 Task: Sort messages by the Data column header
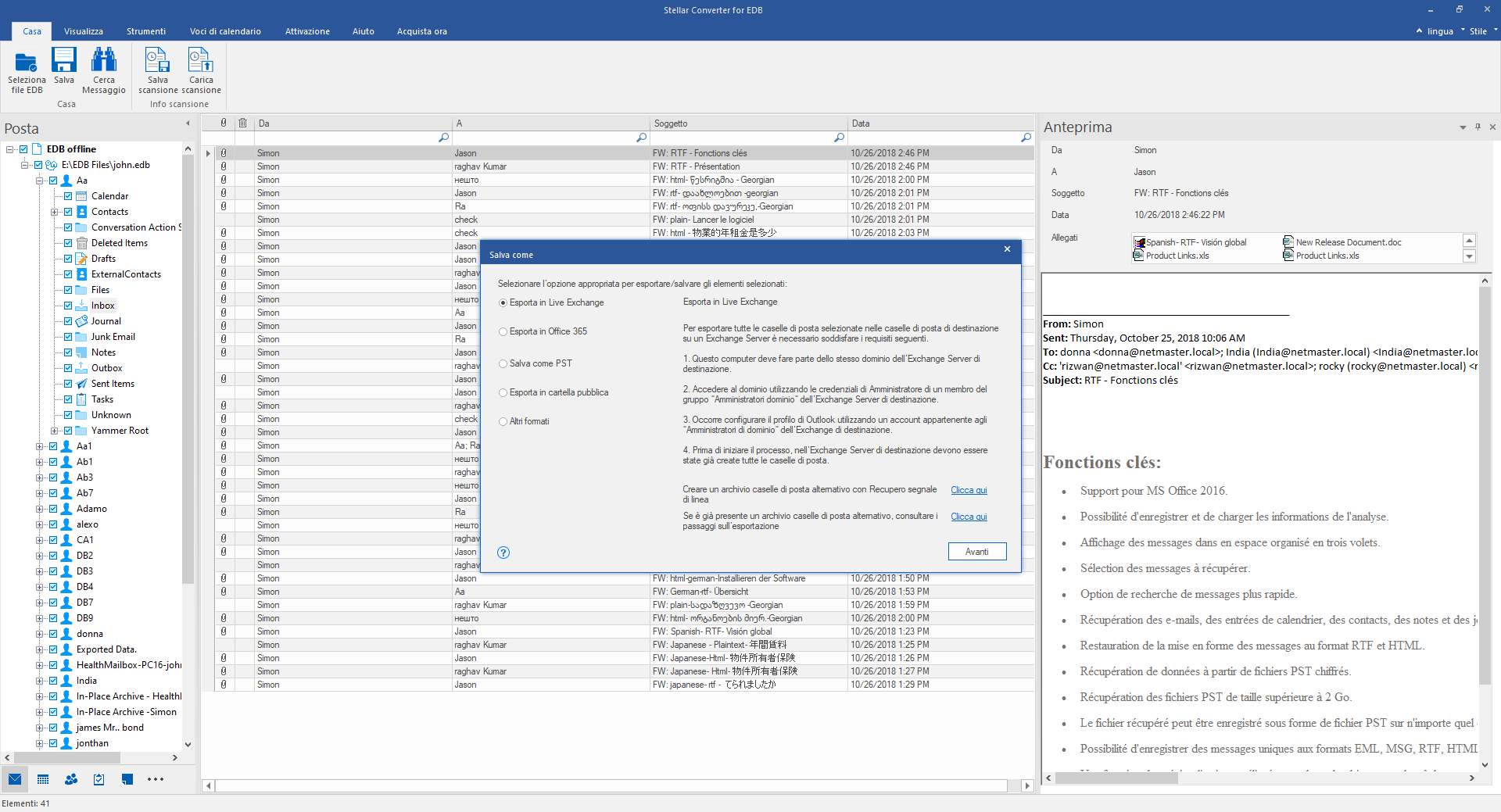[941, 123]
